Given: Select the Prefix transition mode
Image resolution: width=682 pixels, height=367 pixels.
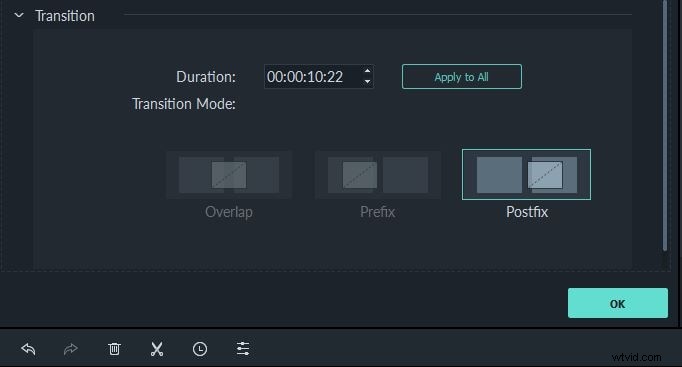Looking at the screenshot, I should coord(378,175).
